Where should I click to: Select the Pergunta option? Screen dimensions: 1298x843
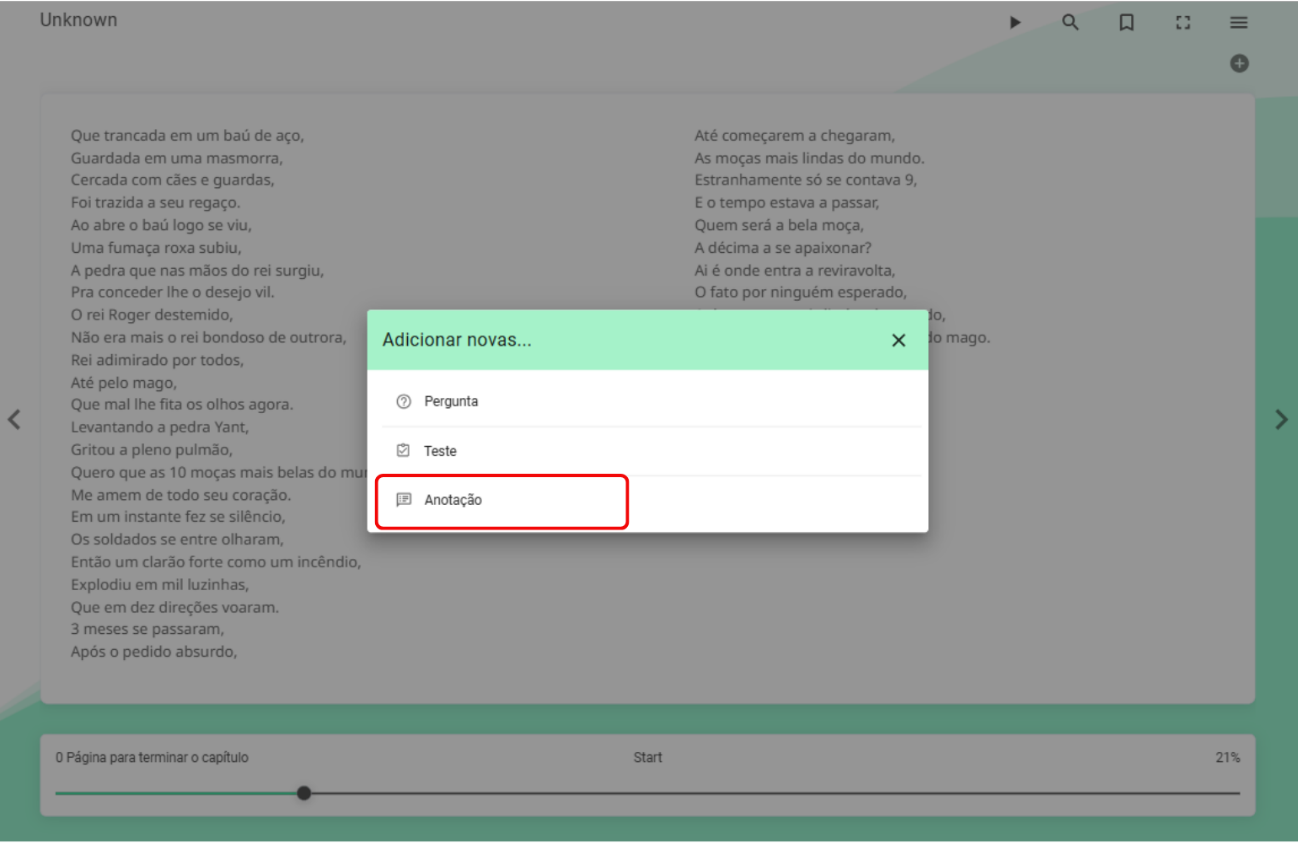(647, 401)
